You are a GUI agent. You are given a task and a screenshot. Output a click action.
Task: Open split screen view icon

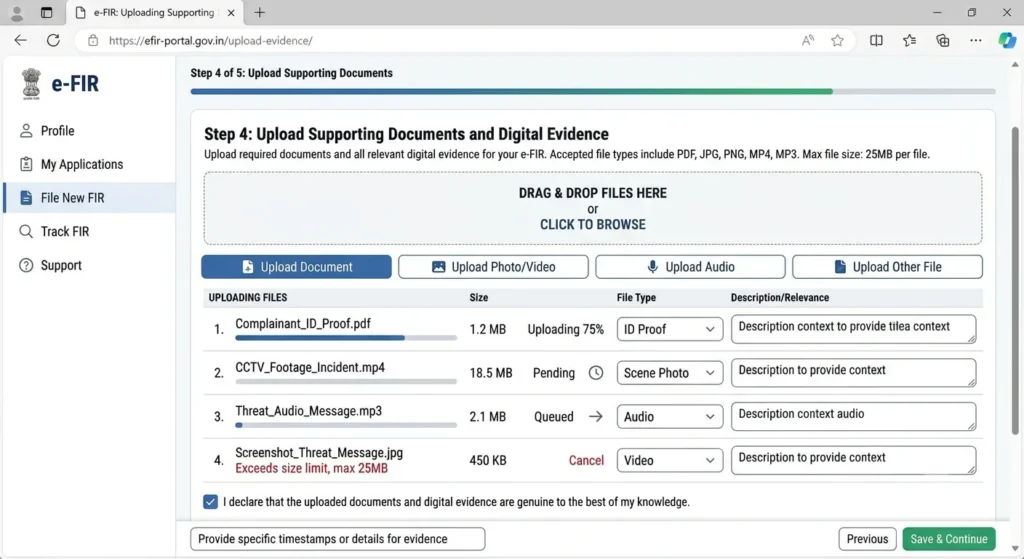(x=876, y=40)
